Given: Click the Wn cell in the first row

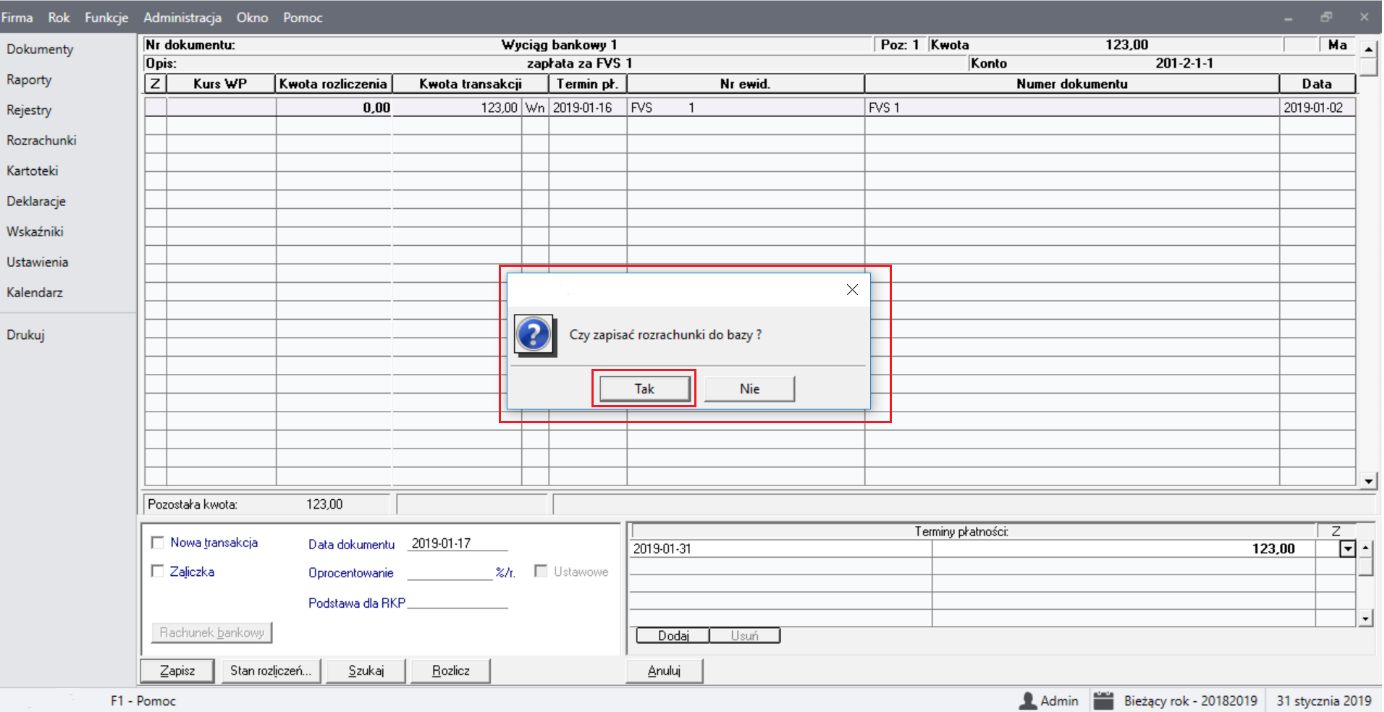Looking at the screenshot, I should [x=535, y=107].
